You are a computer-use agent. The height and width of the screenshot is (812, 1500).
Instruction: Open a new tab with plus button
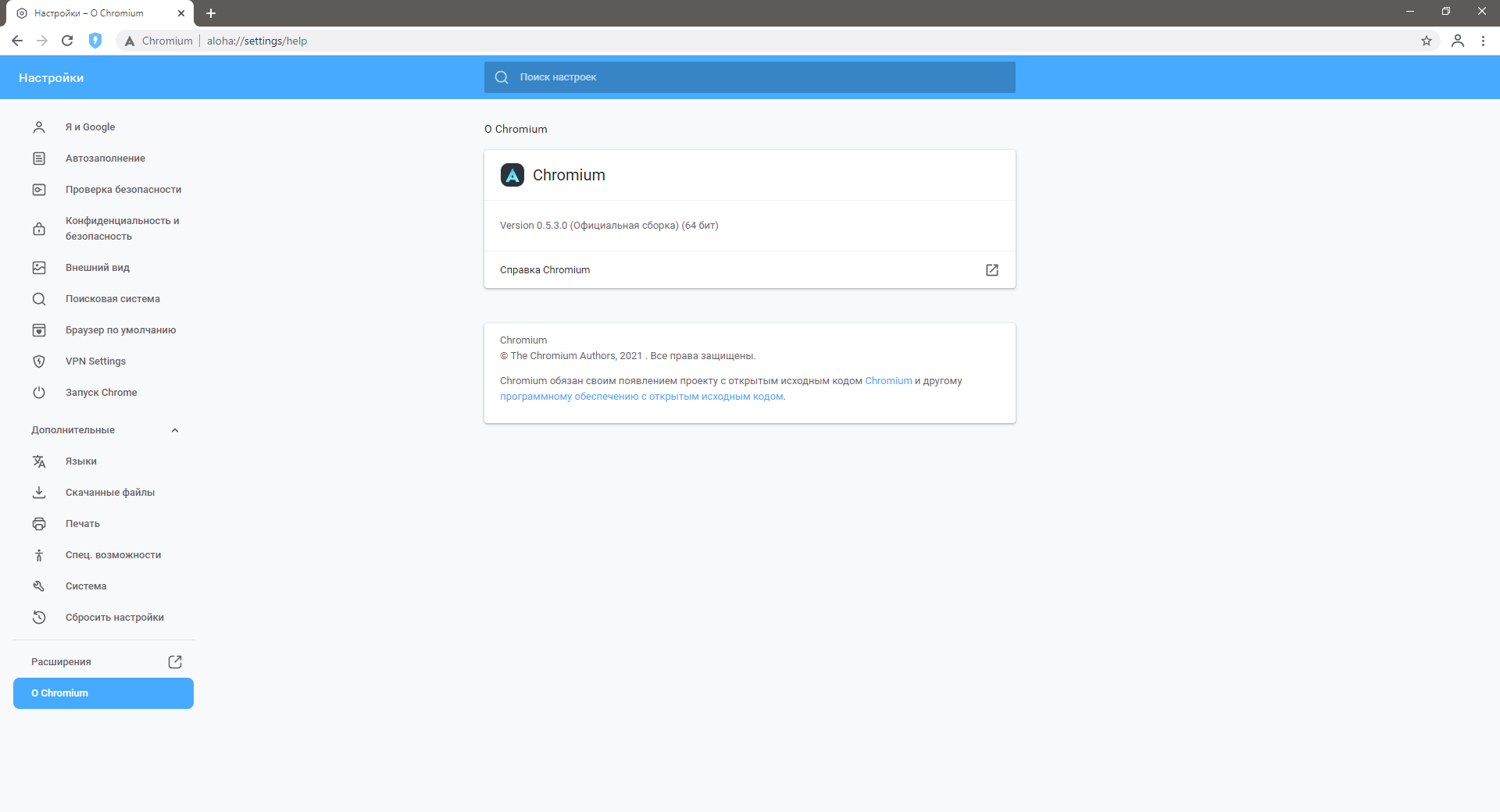pyautogui.click(x=211, y=13)
